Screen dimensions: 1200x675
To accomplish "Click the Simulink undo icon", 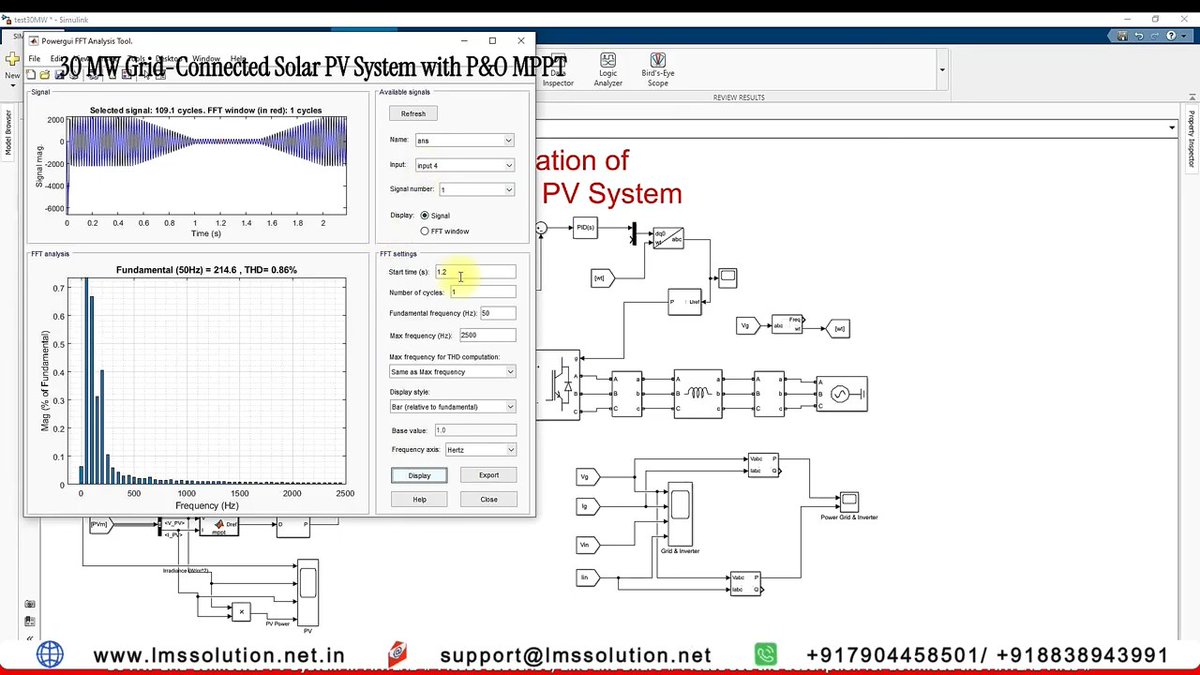I will pos(1137,35).
